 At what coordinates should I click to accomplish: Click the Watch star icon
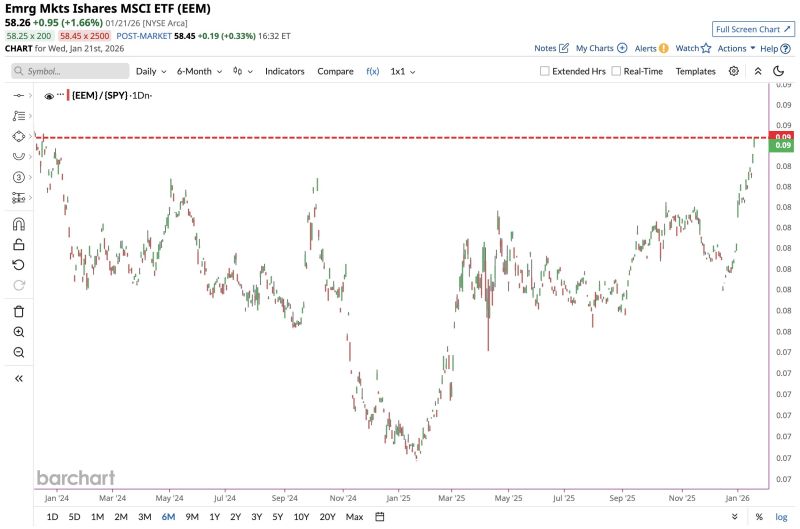click(x=706, y=48)
